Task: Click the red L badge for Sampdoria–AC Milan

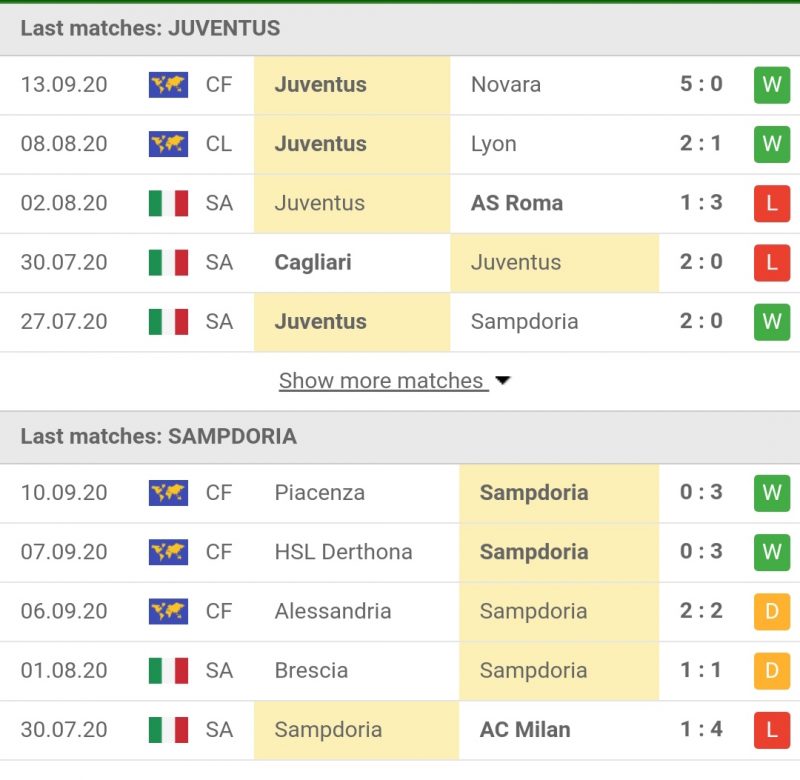Action: tap(771, 730)
